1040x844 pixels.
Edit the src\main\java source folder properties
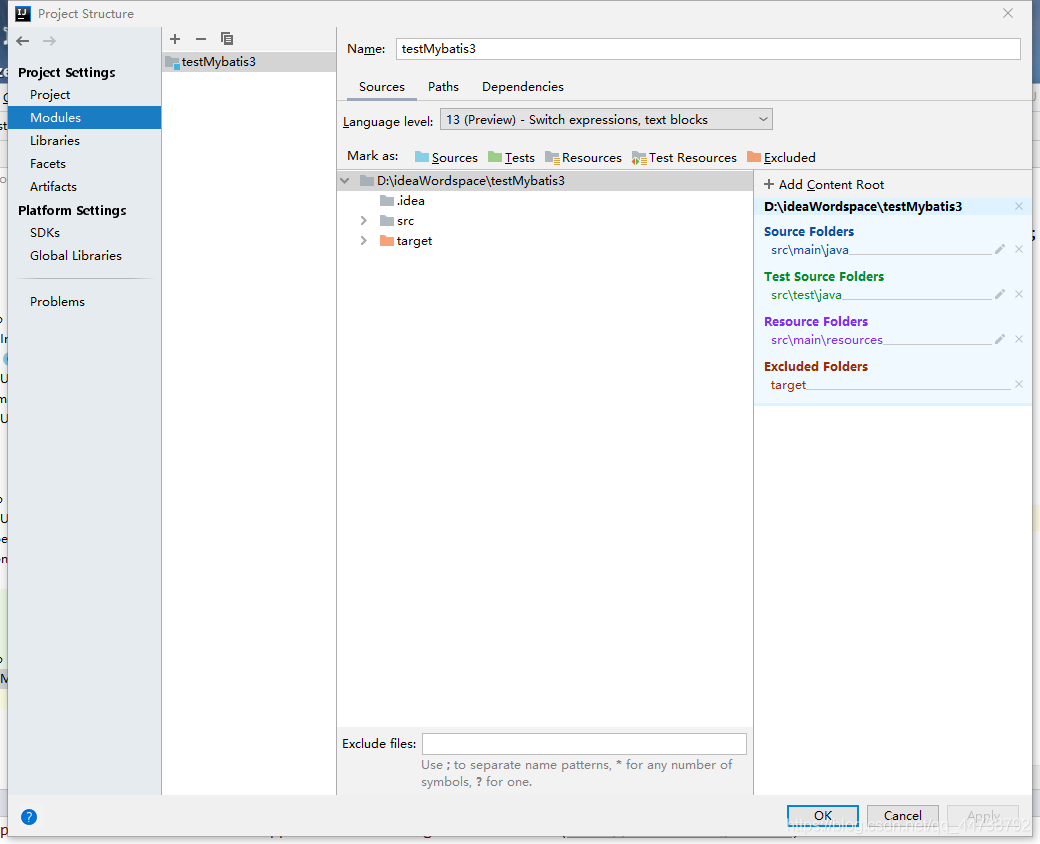pyautogui.click(x=1000, y=249)
